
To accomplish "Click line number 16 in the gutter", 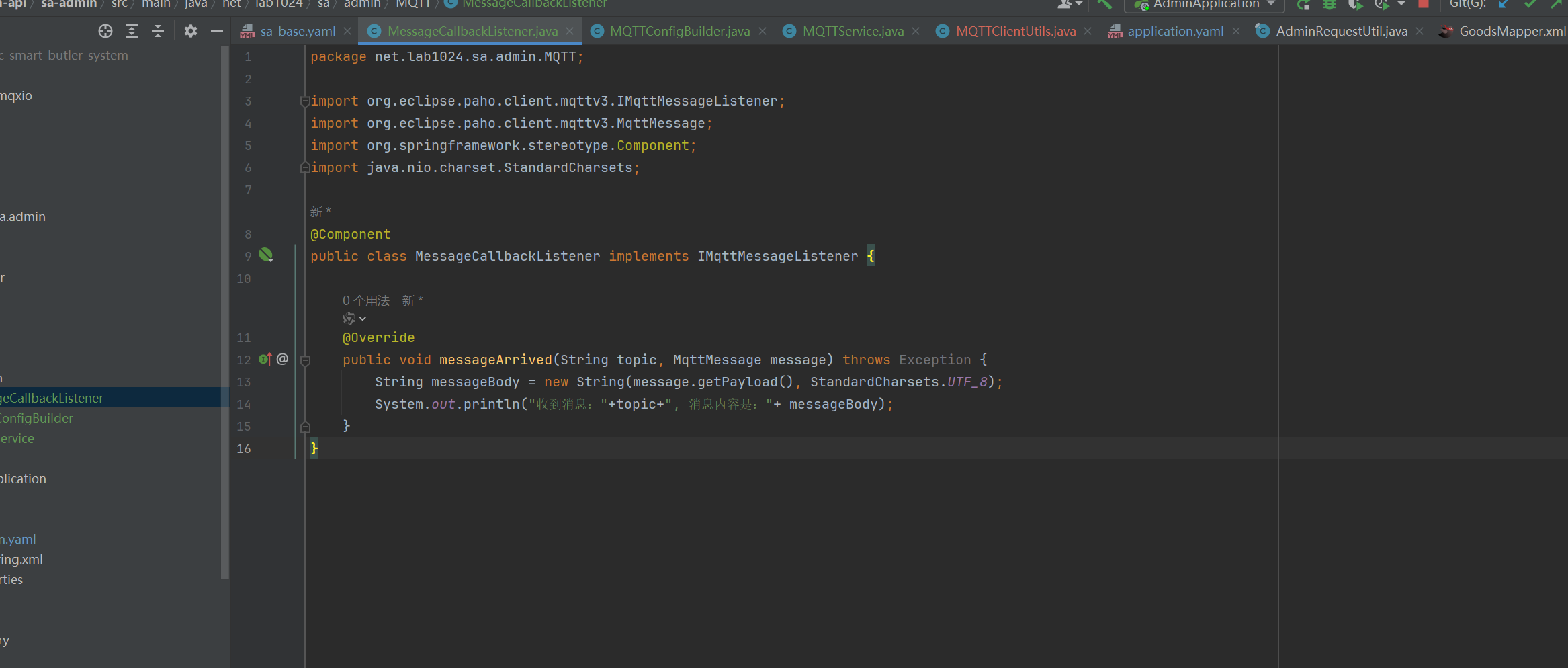I will (244, 448).
